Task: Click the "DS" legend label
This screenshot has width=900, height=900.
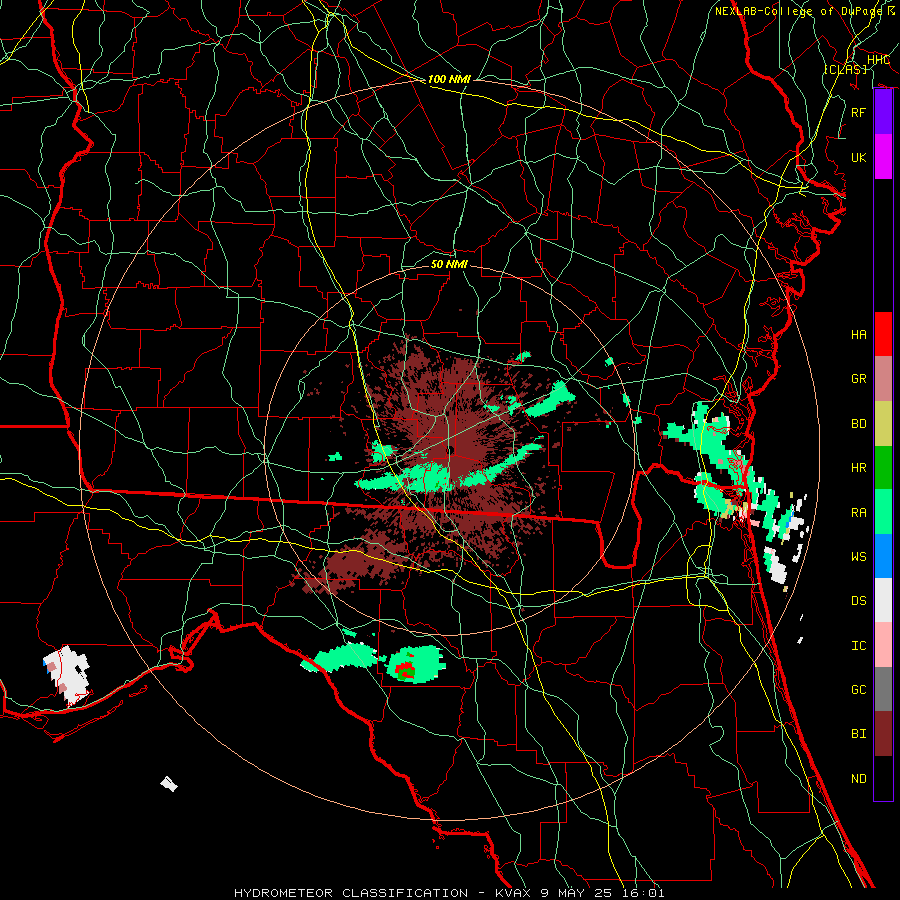Action: pos(858,601)
